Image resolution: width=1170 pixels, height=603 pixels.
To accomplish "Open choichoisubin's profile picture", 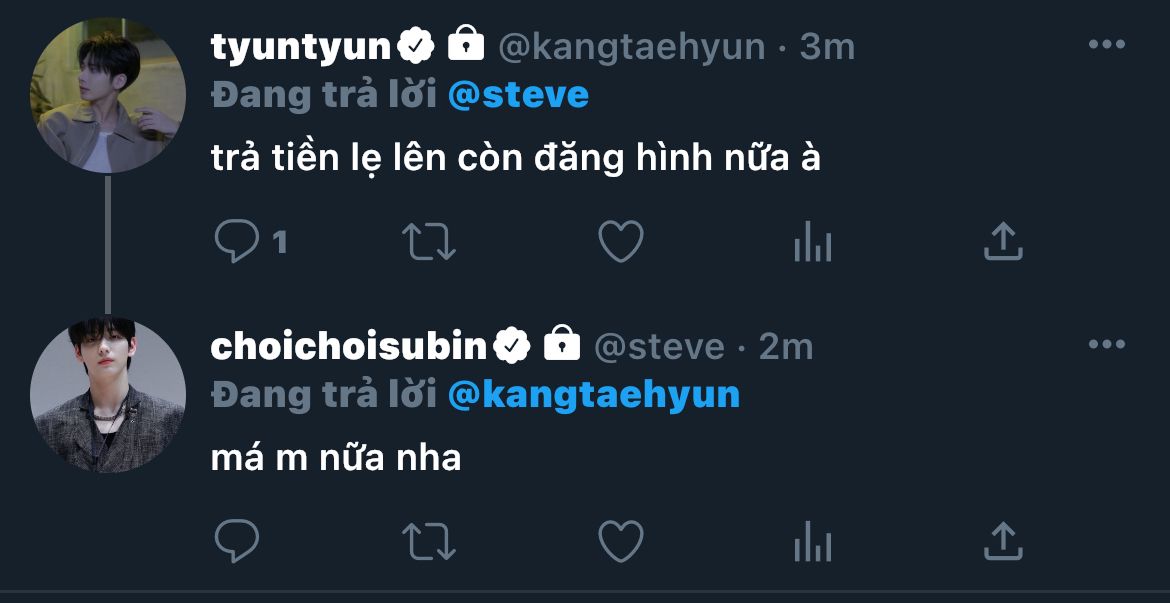I will 108,396.
